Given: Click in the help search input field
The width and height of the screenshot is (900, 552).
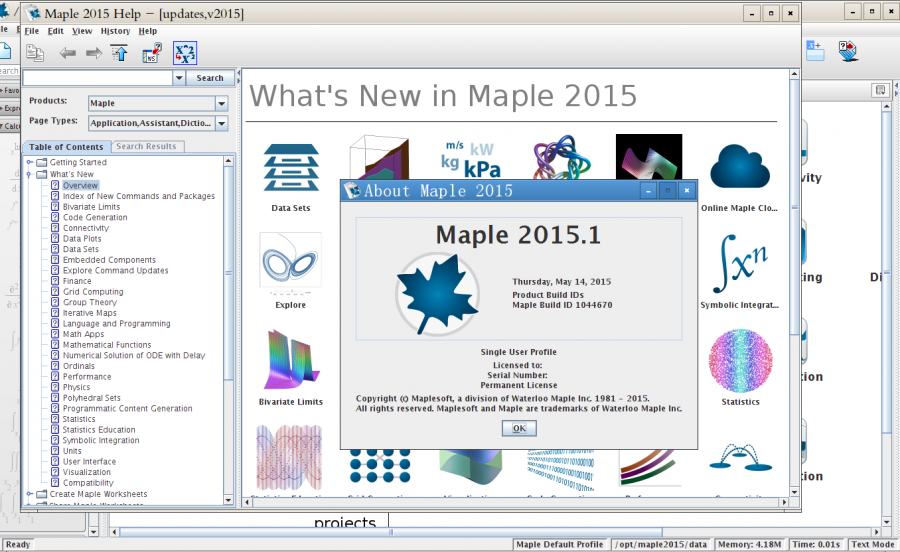Looking at the screenshot, I should (x=98, y=77).
